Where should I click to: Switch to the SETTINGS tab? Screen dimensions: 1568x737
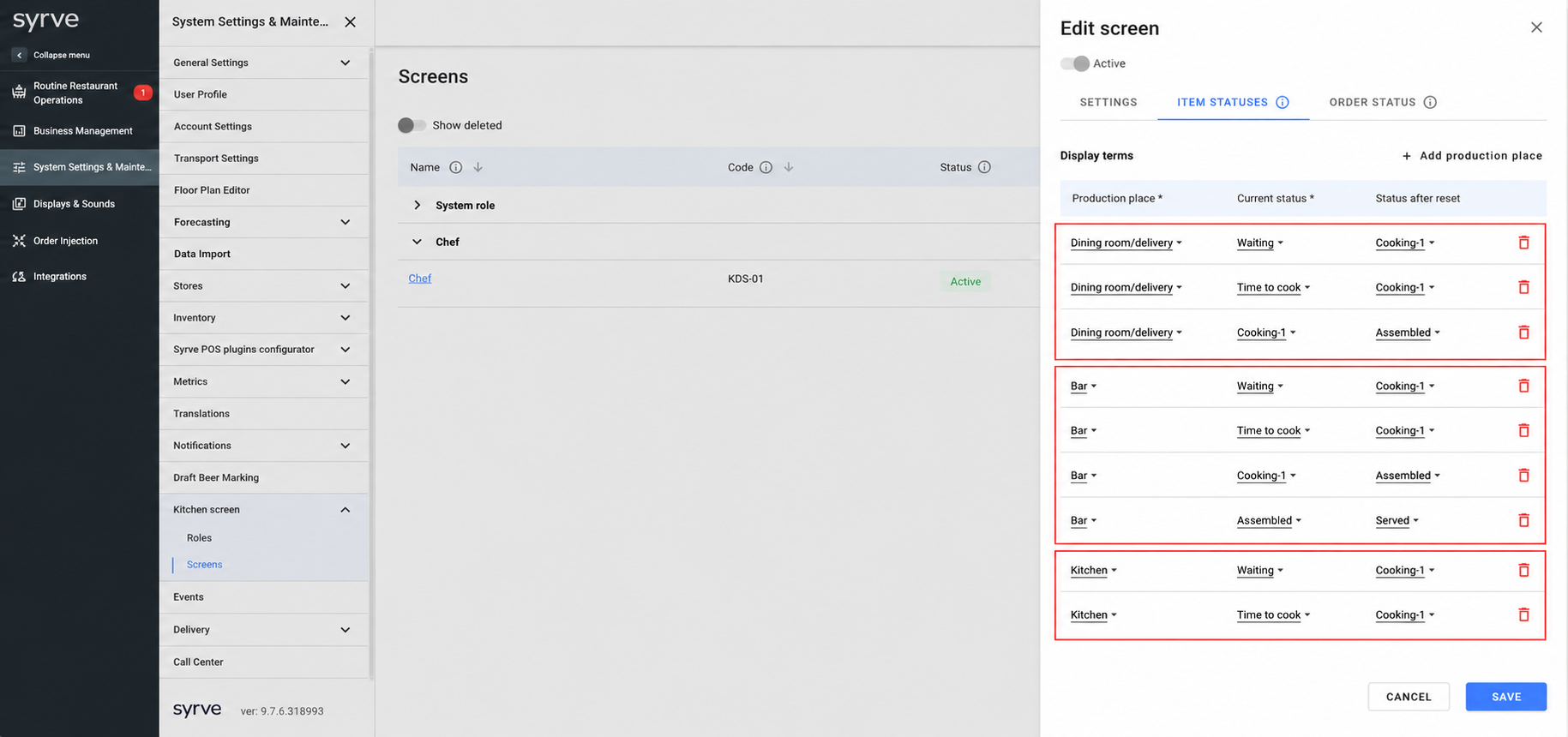pyautogui.click(x=1108, y=102)
